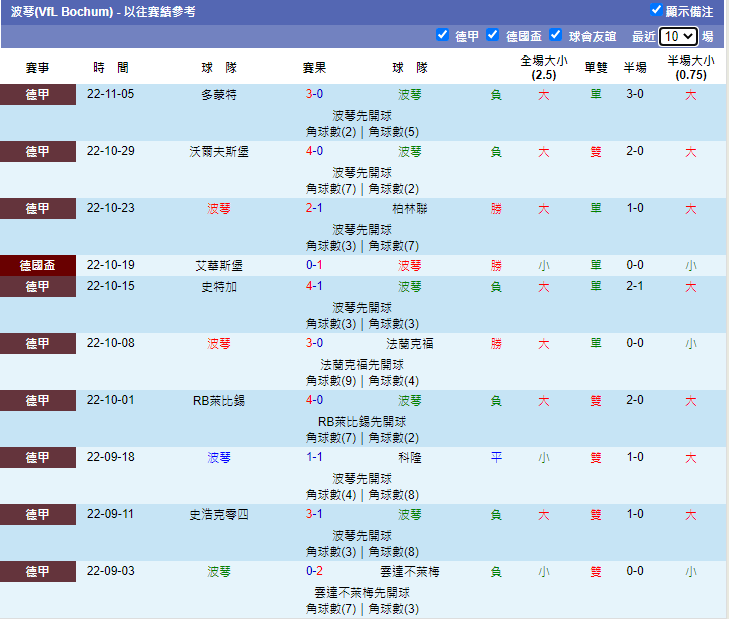729x619 pixels.
Task: Toggle the 顯示備注 checkbox
Action: coord(656,10)
